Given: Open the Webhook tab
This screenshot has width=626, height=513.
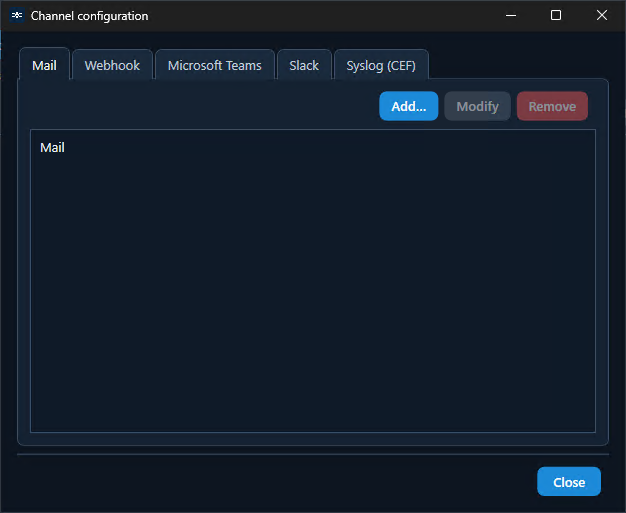Looking at the screenshot, I should coord(113,65).
